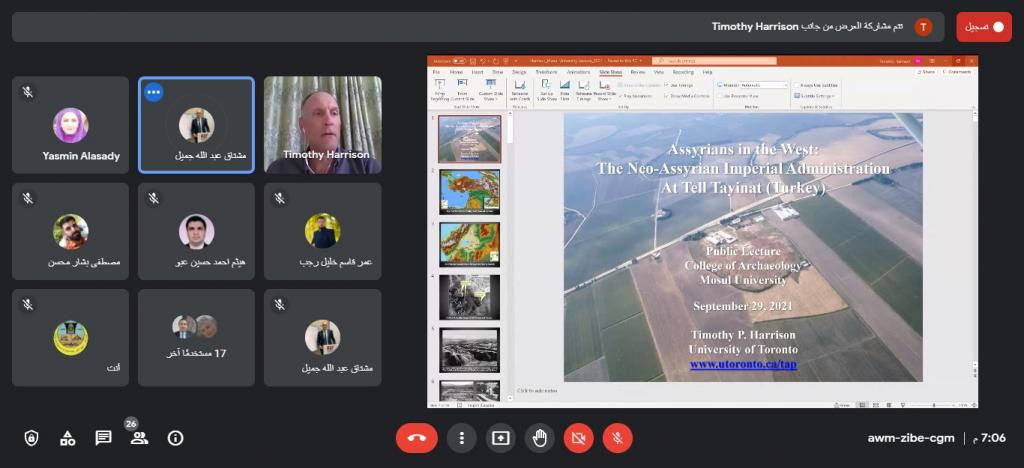The image size is (1024, 468).
Task: Click the Design tab in PowerPoint ribbon
Action: [x=519, y=72]
